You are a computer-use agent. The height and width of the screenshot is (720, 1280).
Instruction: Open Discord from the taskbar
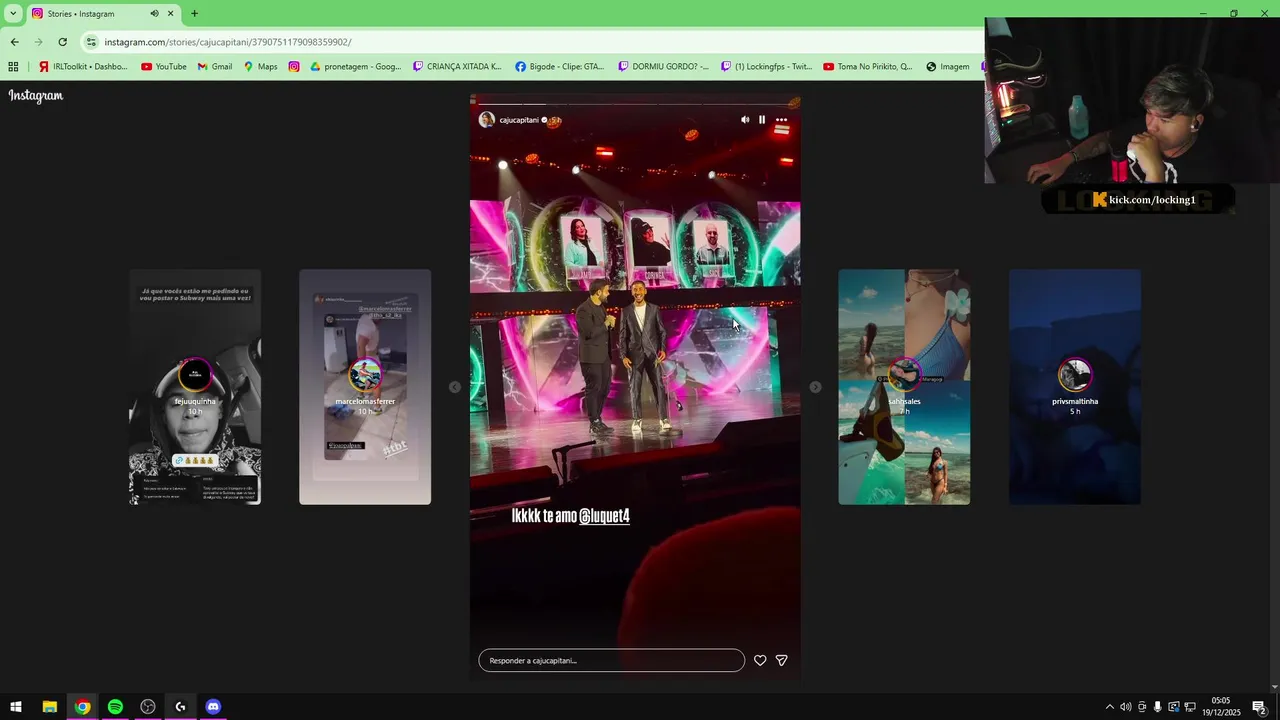(213, 707)
